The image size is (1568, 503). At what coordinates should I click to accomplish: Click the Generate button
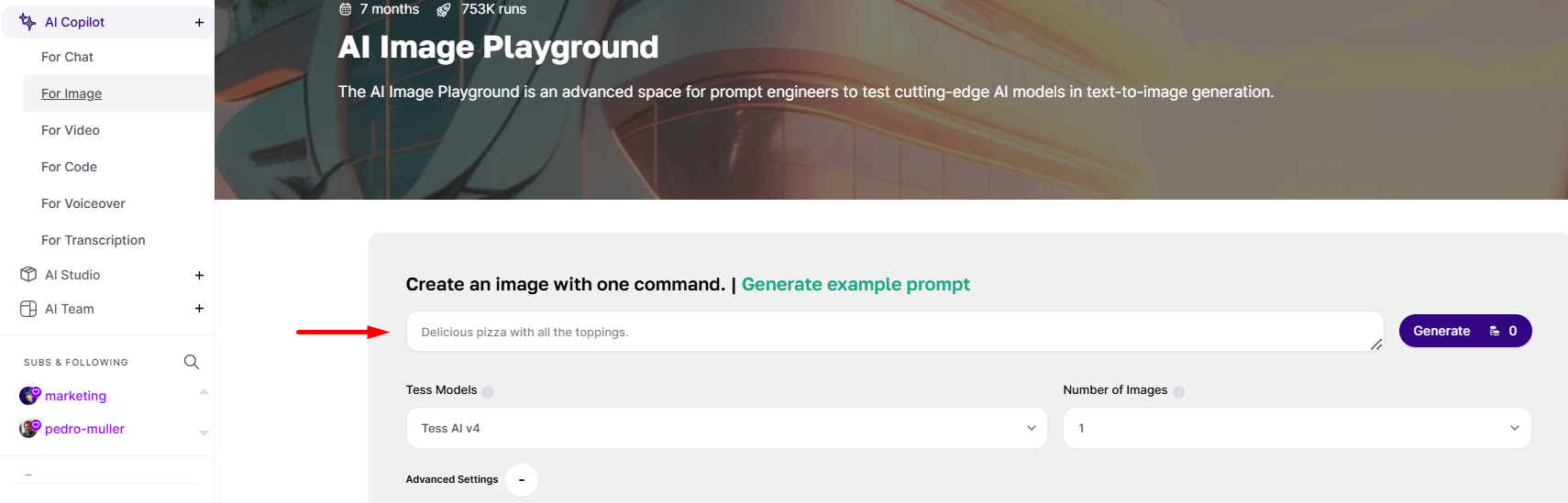(x=1465, y=331)
